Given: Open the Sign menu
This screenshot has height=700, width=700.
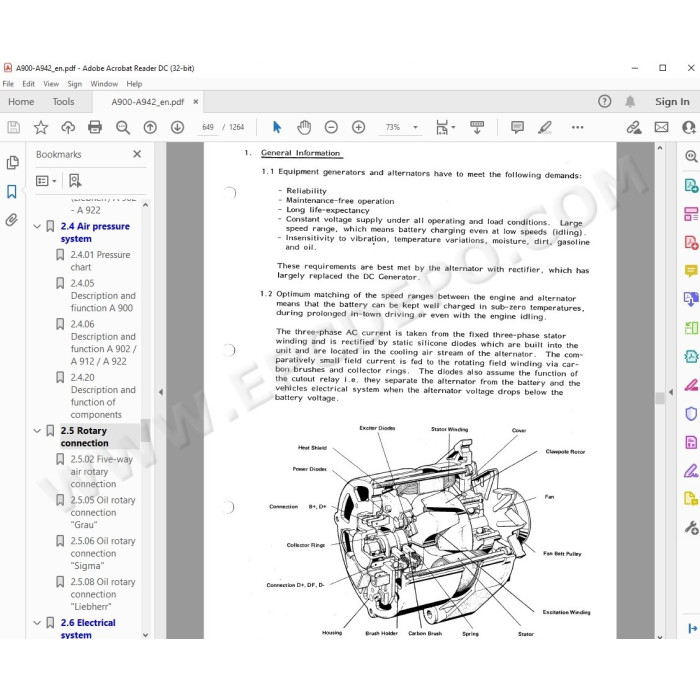Looking at the screenshot, I should click(x=75, y=83).
